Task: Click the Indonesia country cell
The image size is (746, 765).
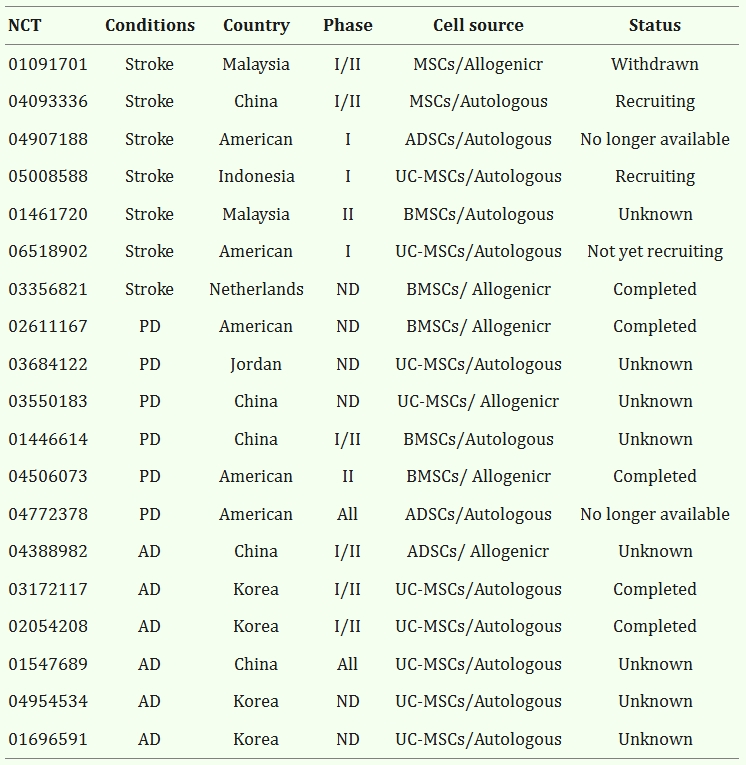Action: pos(256,176)
